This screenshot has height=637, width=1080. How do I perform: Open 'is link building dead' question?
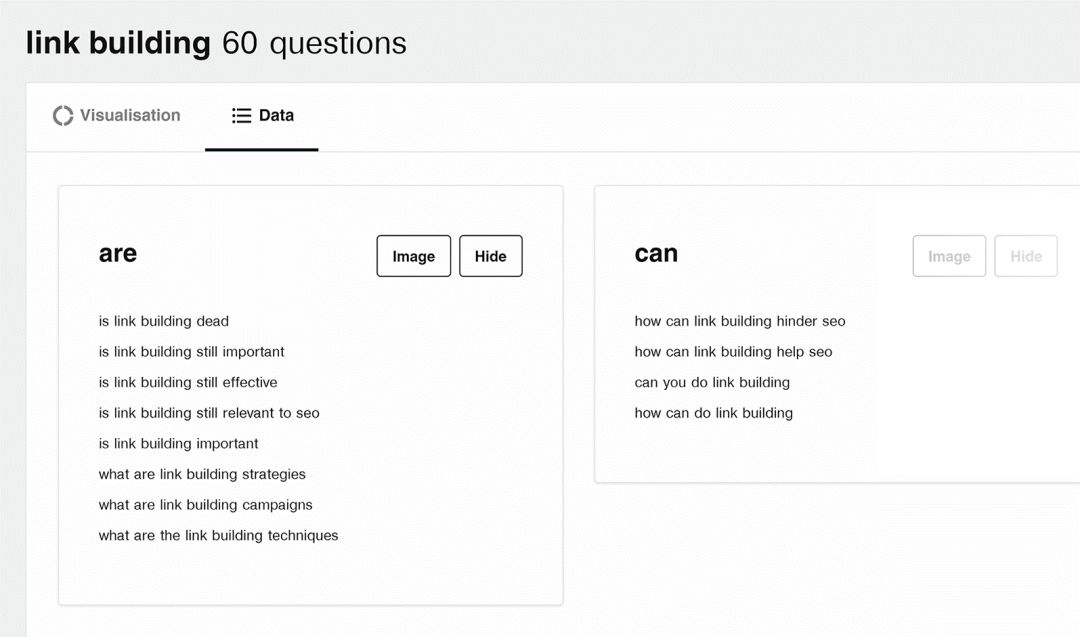[x=164, y=321]
